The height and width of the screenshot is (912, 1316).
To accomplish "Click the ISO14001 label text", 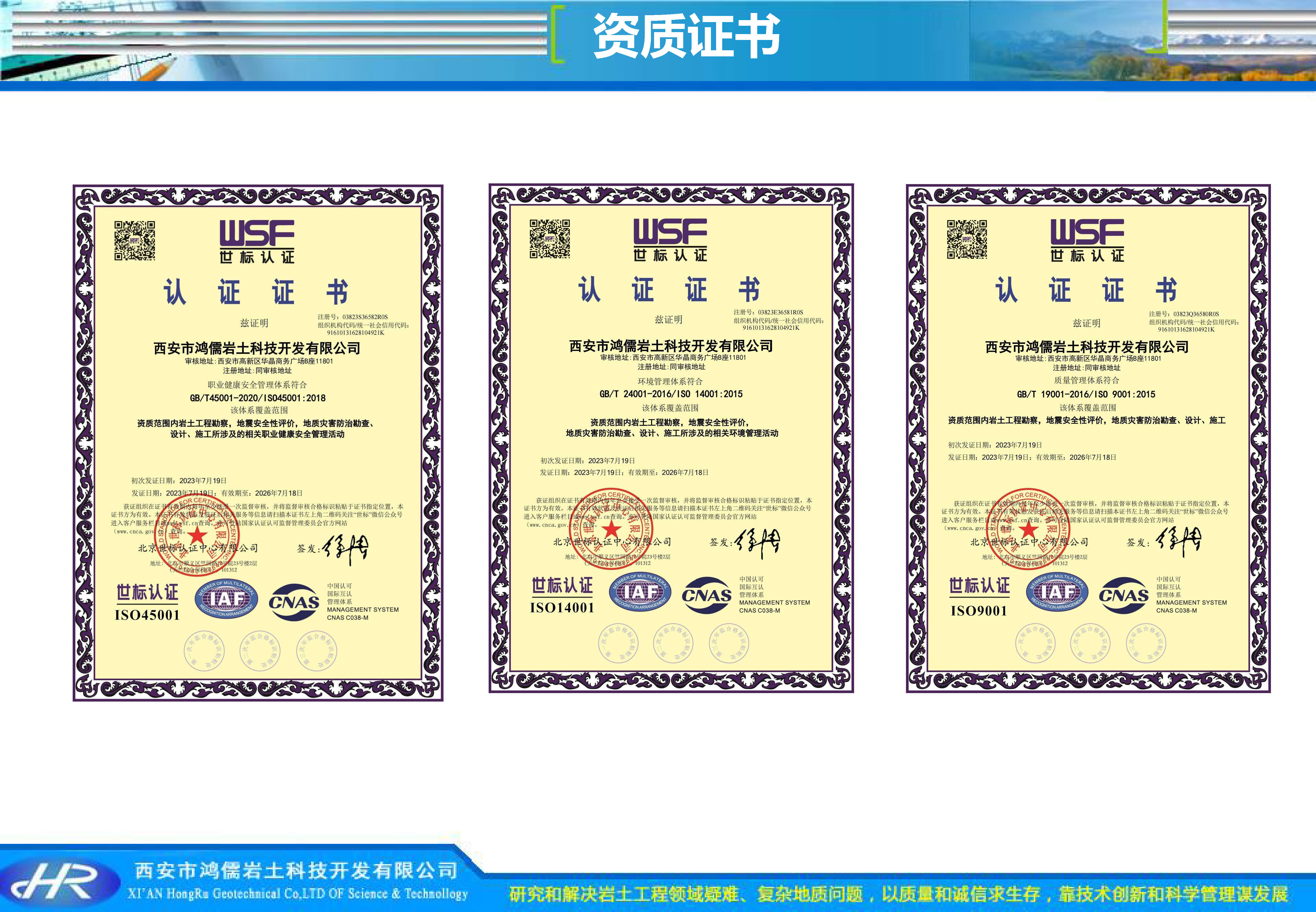I will click(562, 608).
